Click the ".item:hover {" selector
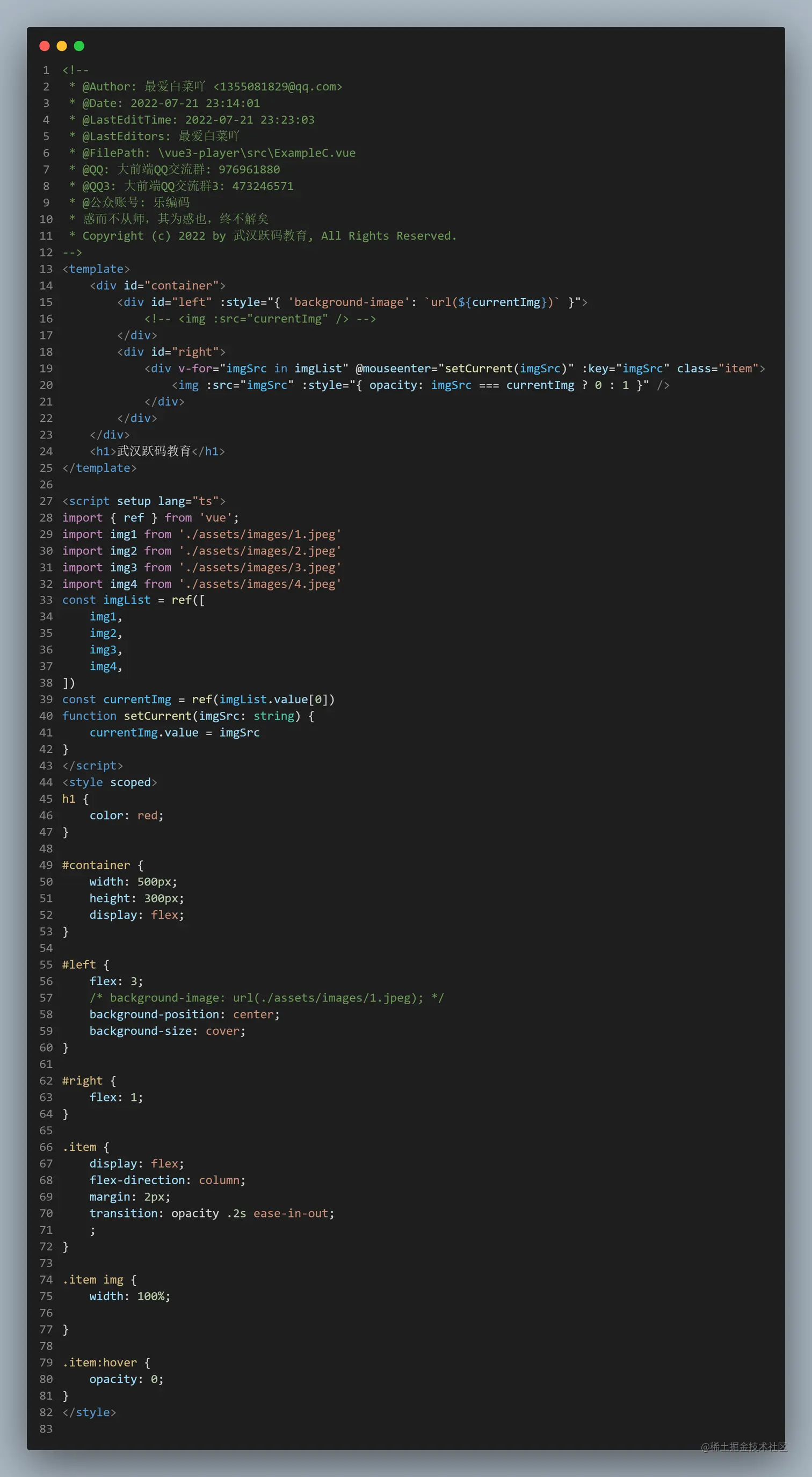This screenshot has width=812, height=1477. (106, 1363)
